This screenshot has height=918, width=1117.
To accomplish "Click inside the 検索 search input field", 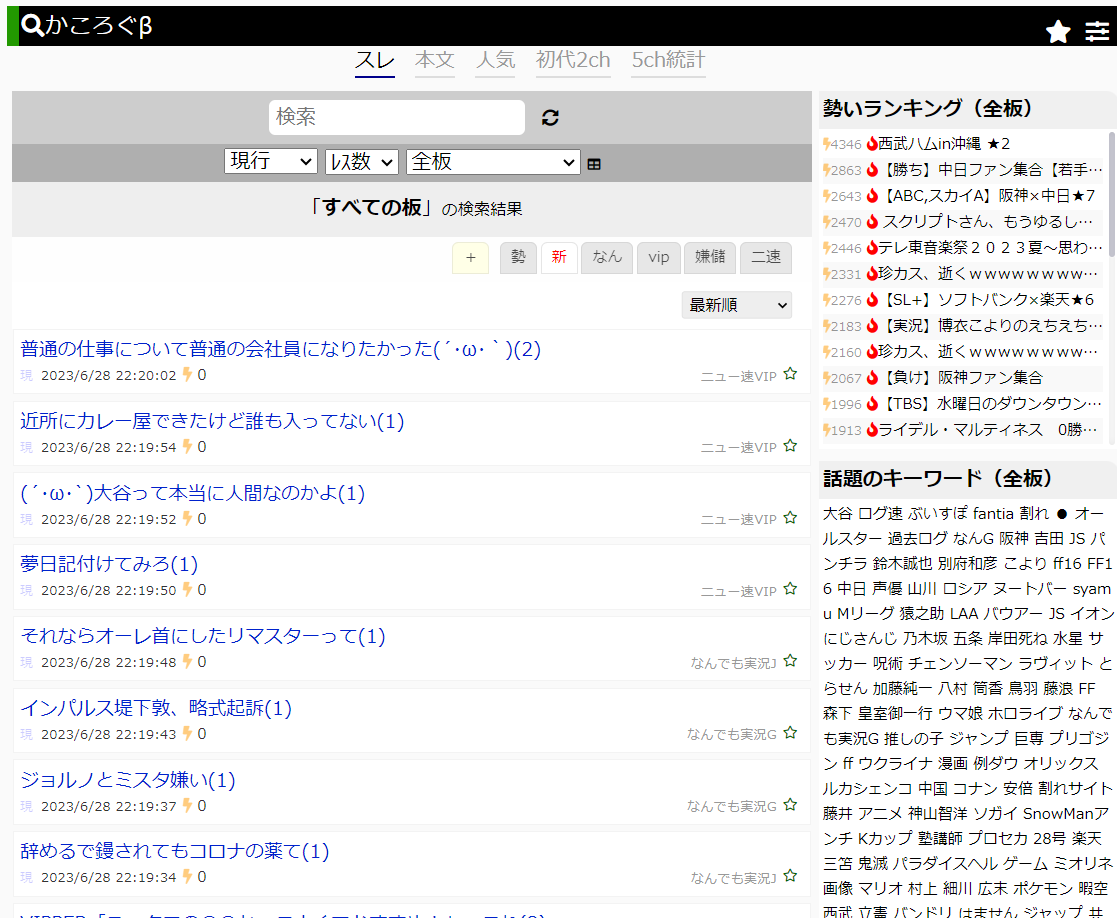I will (x=396, y=117).
